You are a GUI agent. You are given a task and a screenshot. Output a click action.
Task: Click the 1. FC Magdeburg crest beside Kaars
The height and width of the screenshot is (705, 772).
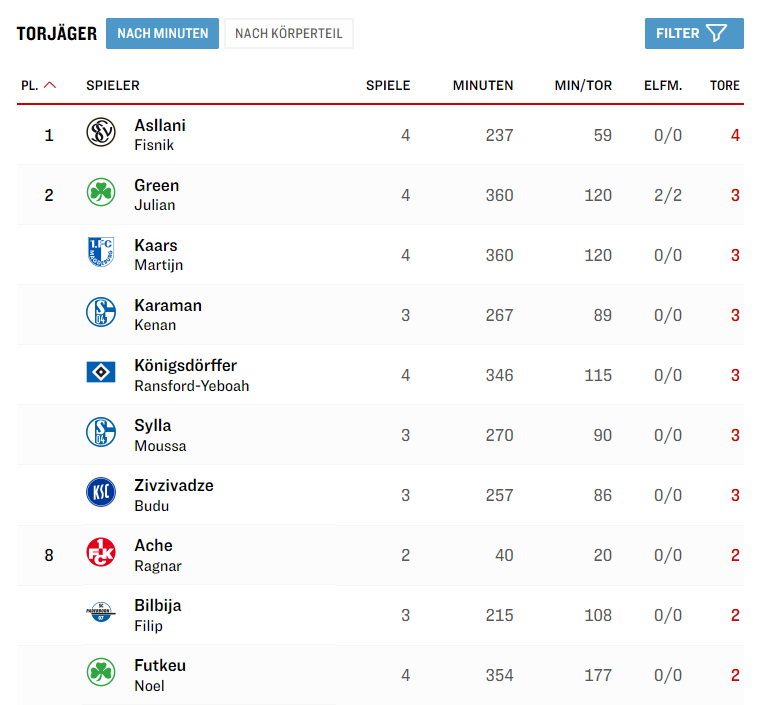101,253
